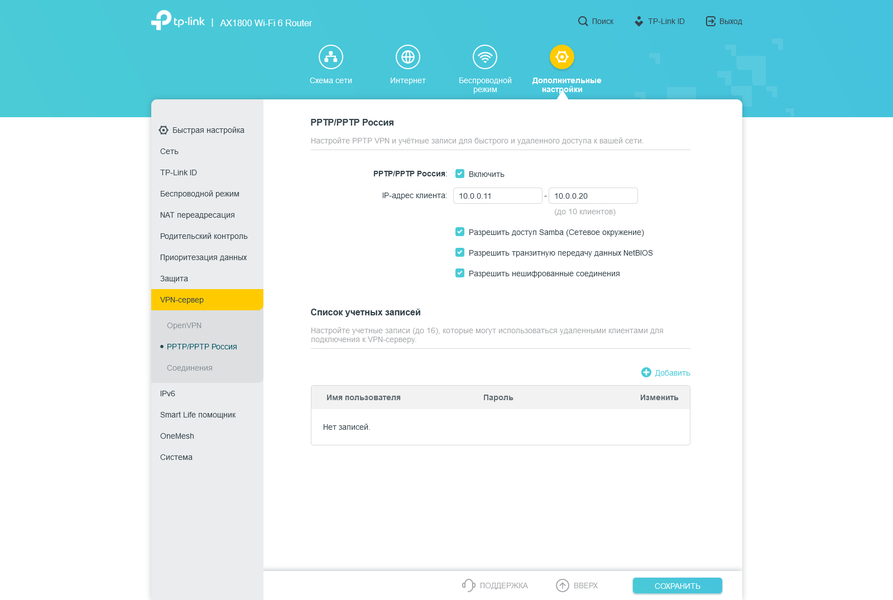Toggle Разрешить транзитную передачу NetBIOS checkbox
The height and width of the screenshot is (600, 893).
click(460, 252)
